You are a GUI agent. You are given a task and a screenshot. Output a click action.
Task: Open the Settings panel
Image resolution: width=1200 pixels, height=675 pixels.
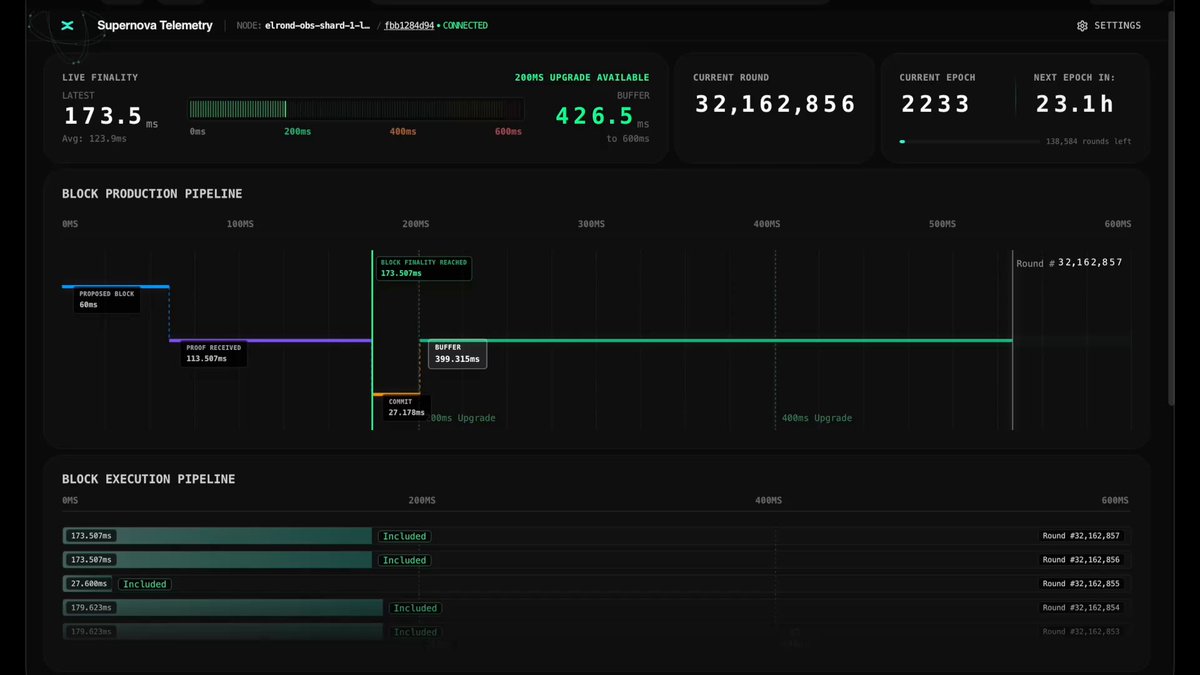click(x=1108, y=26)
